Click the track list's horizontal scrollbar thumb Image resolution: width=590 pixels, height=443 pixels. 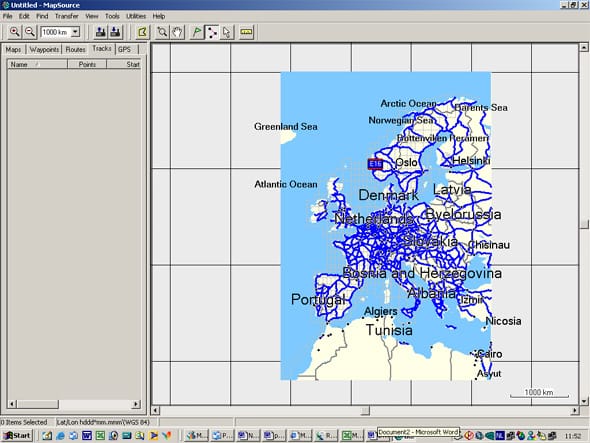38,404
